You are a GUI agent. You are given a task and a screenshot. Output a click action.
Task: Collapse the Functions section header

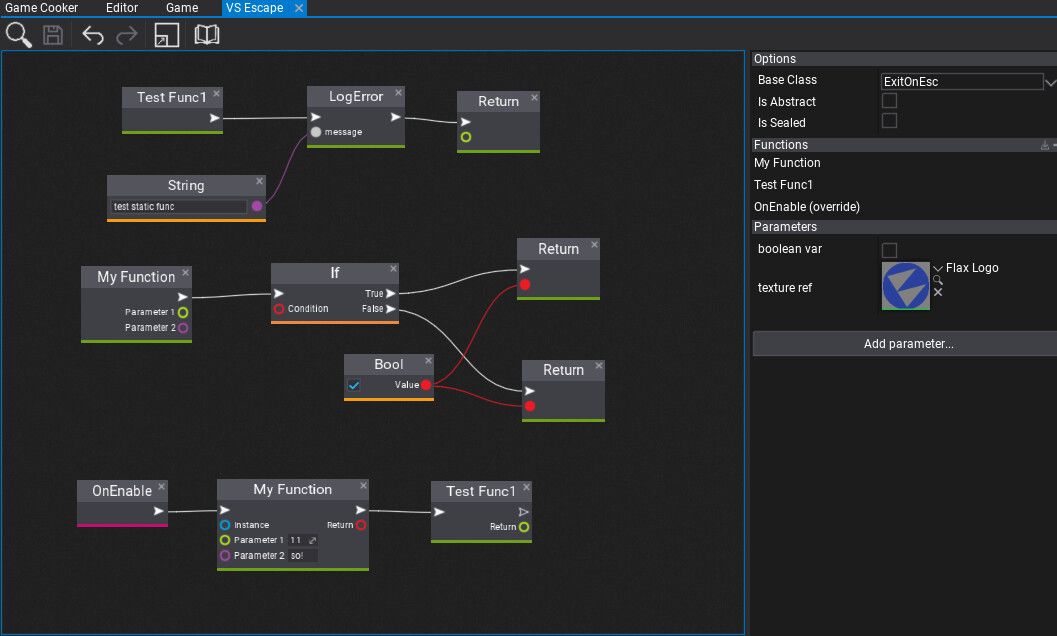pos(781,145)
